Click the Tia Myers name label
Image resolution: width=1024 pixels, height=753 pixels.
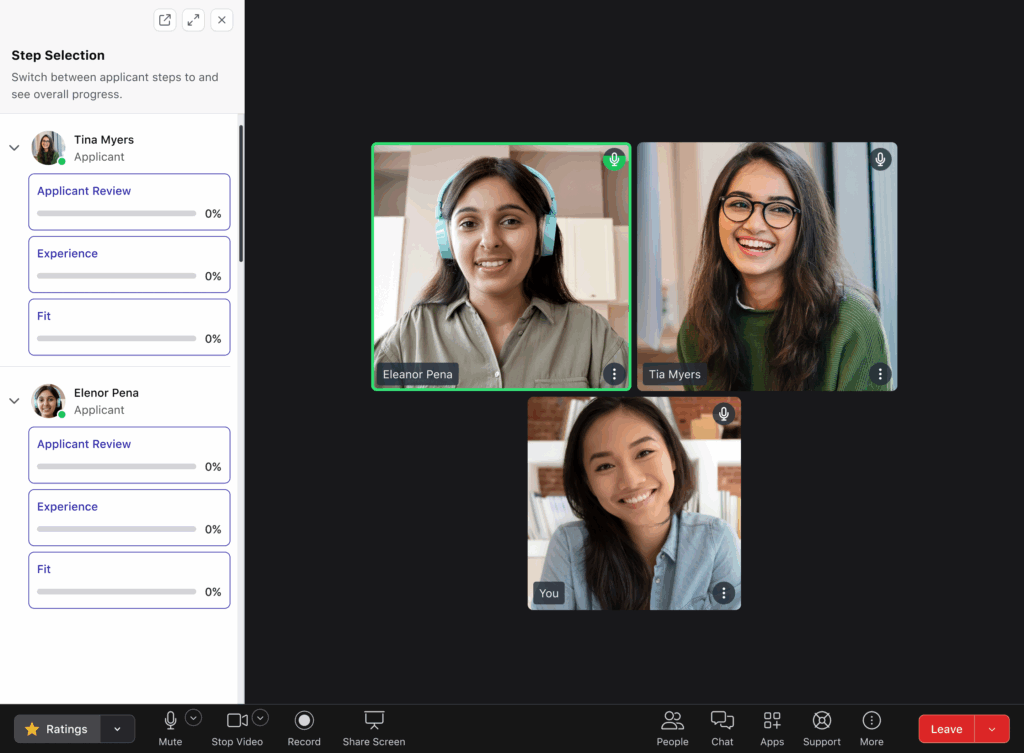pos(675,374)
